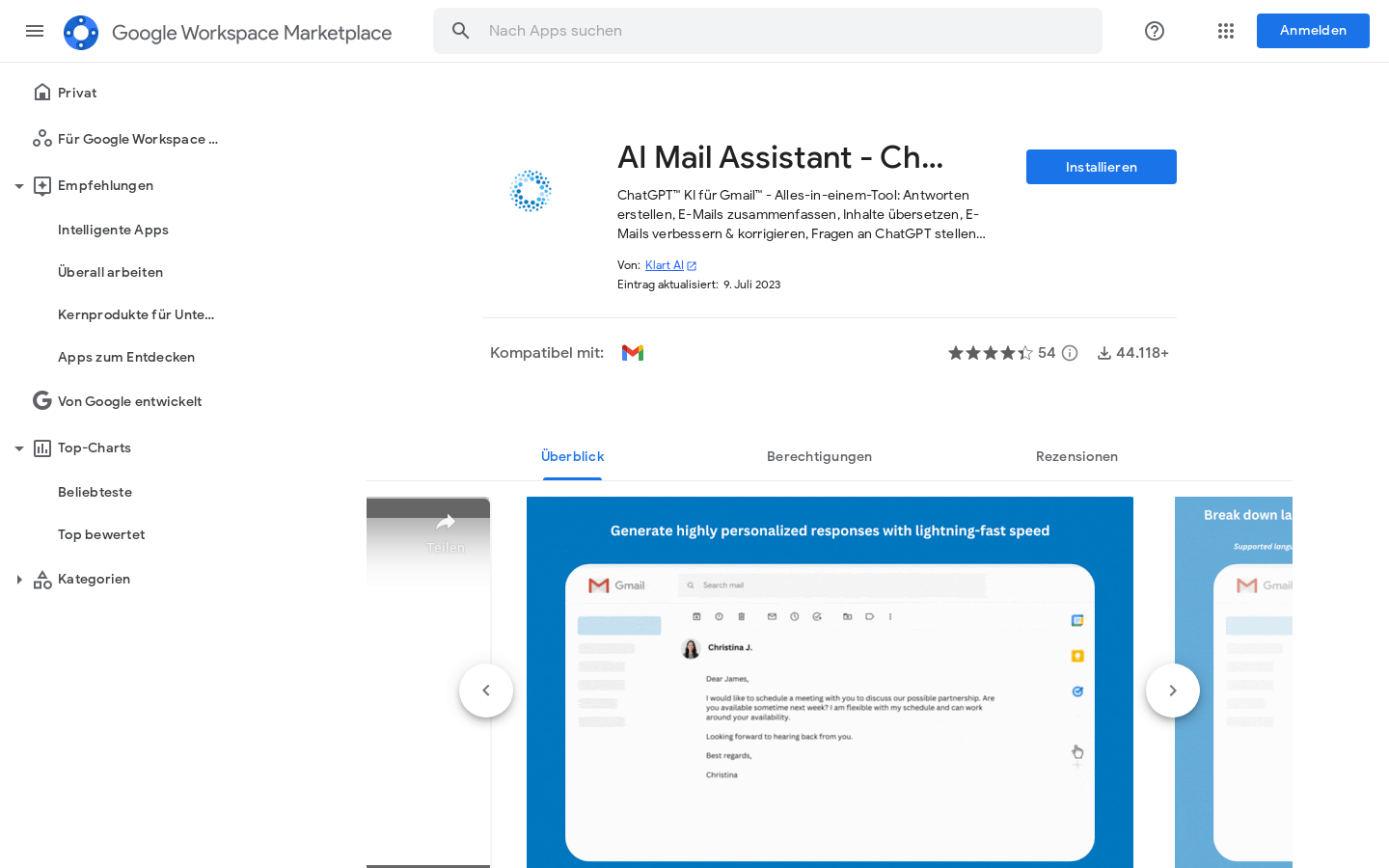Click the Teilen share arrow on video
Image resolution: width=1389 pixels, height=868 pixels.
pos(446,522)
